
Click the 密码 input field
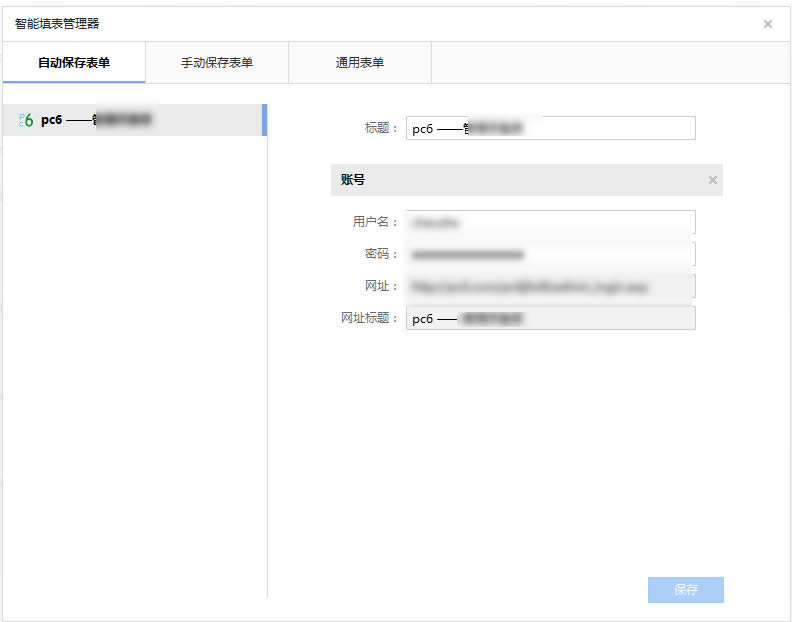coord(551,254)
